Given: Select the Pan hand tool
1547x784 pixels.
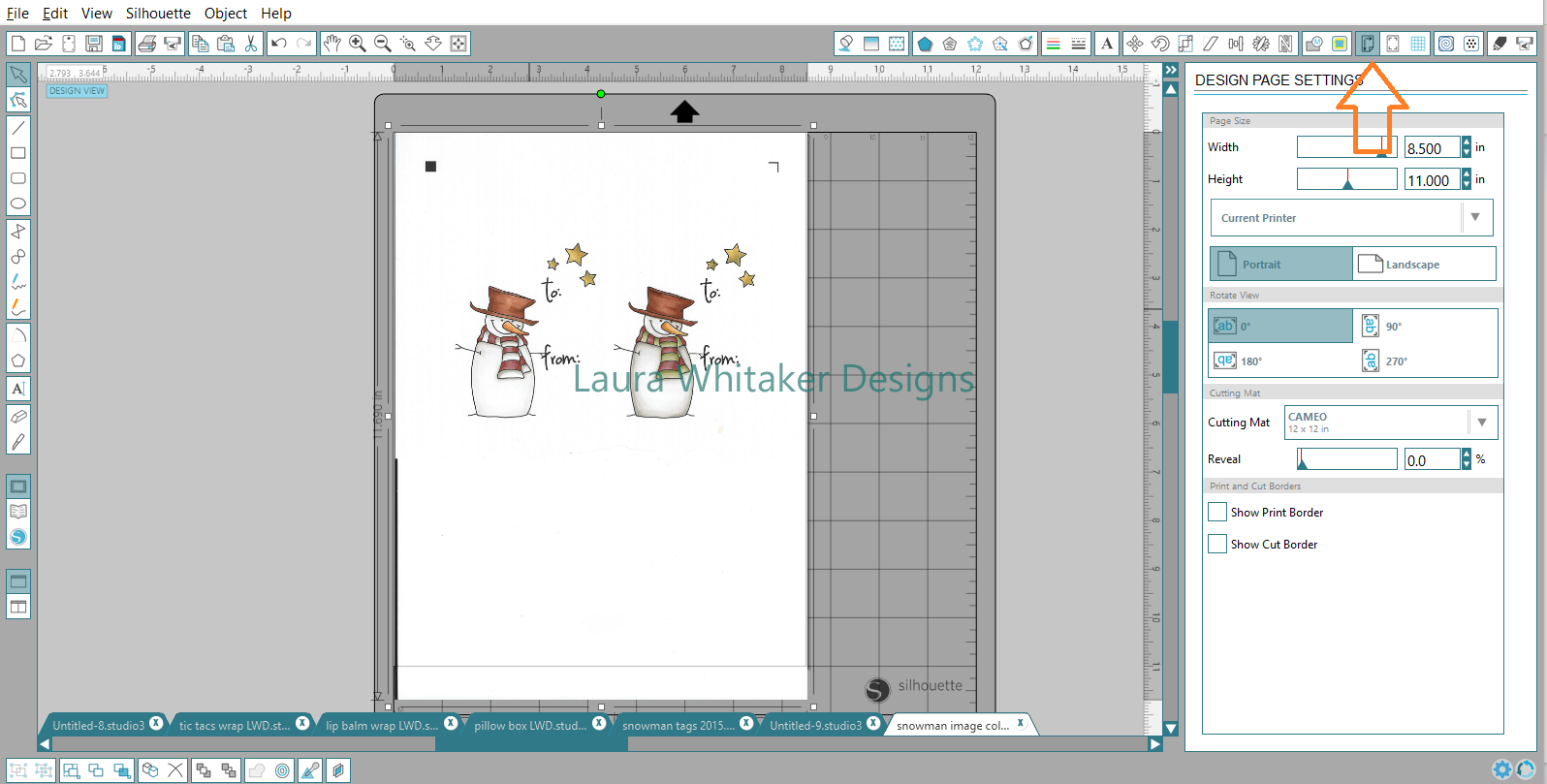Looking at the screenshot, I should (331, 44).
